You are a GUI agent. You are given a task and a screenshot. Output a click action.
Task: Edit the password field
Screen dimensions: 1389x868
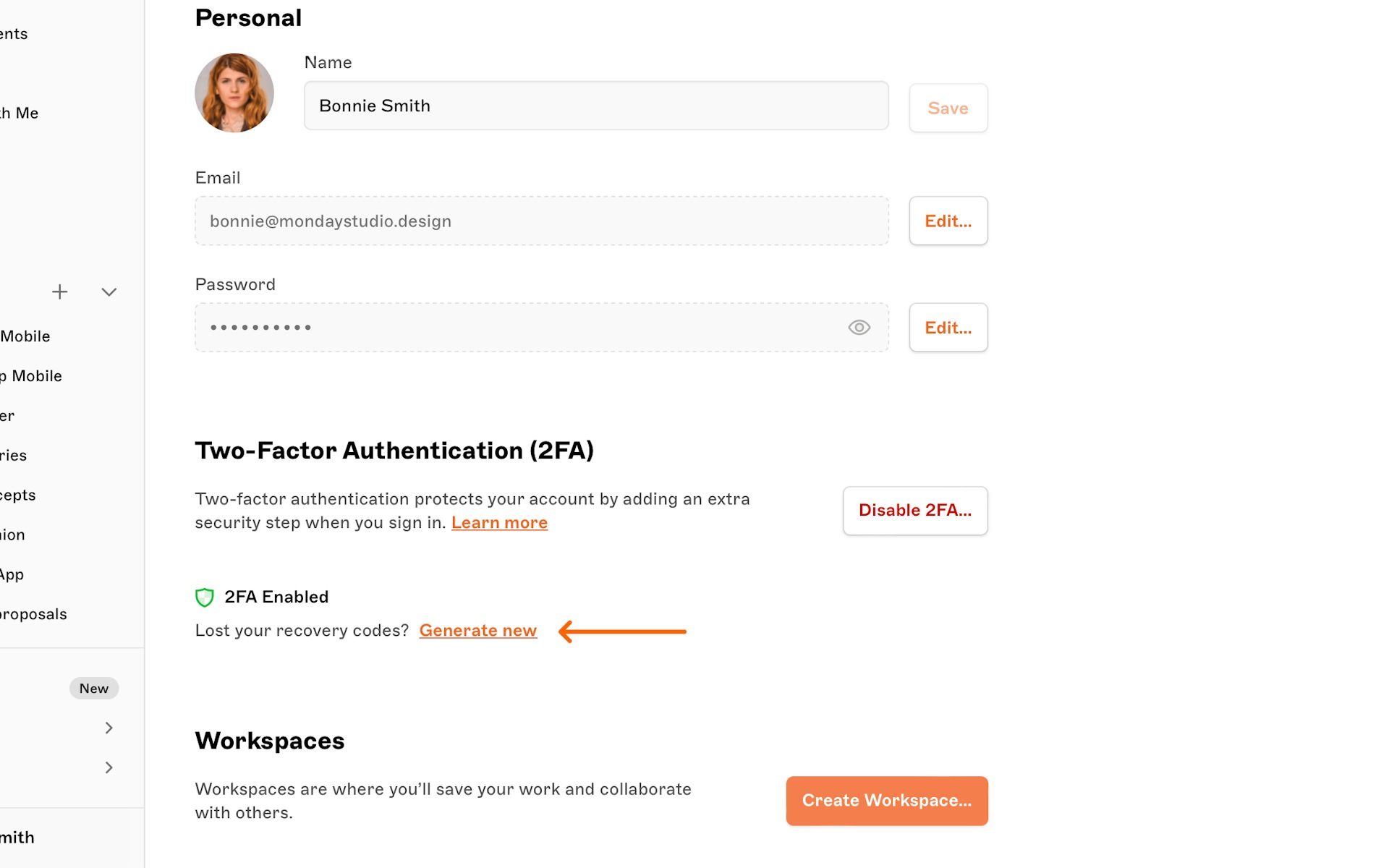pos(946,327)
